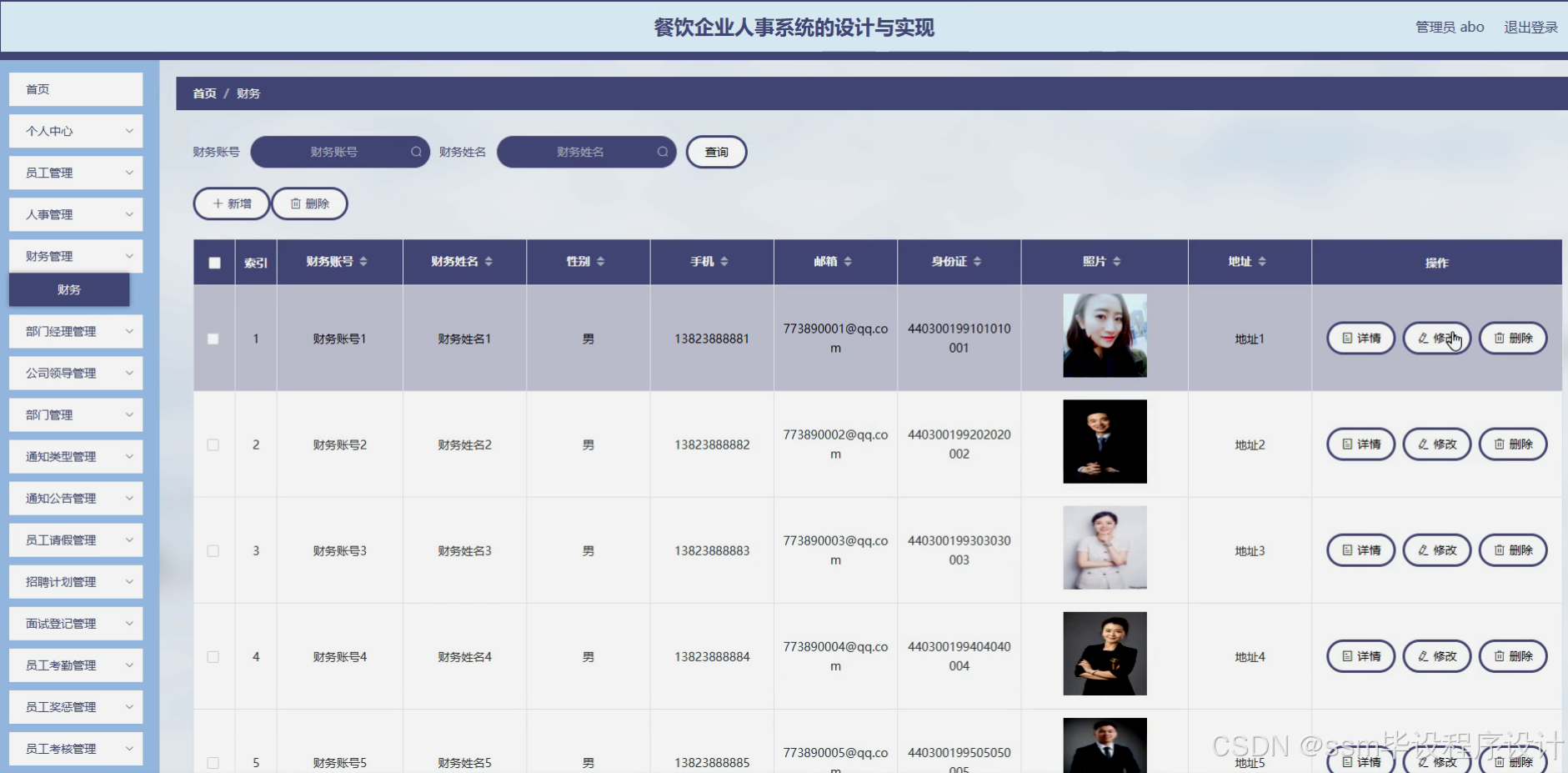Open the photo thumbnail of 财务姓名2
Screen dimensions: 1568x773
pos(1105,441)
